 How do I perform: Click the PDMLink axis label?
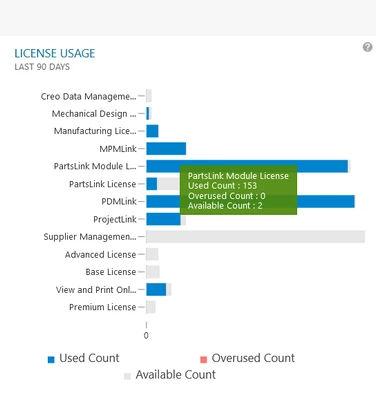coord(119,201)
